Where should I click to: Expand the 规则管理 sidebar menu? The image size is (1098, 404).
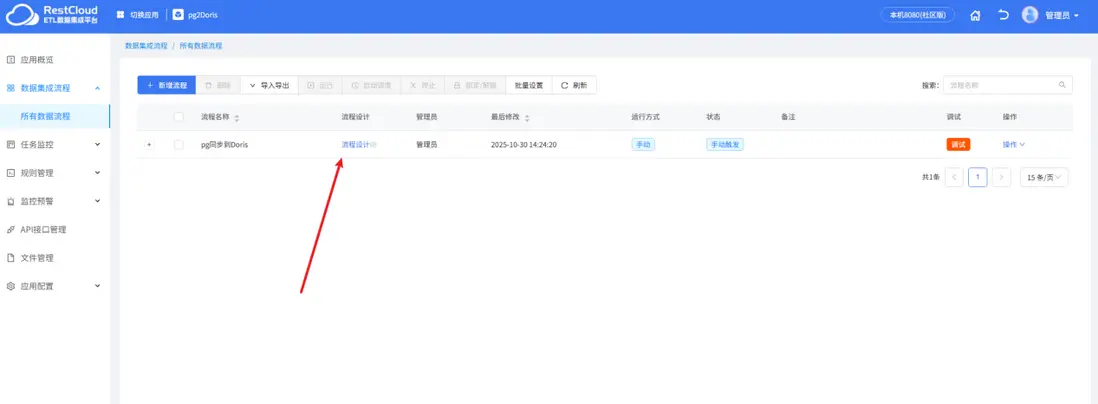(x=55, y=173)
